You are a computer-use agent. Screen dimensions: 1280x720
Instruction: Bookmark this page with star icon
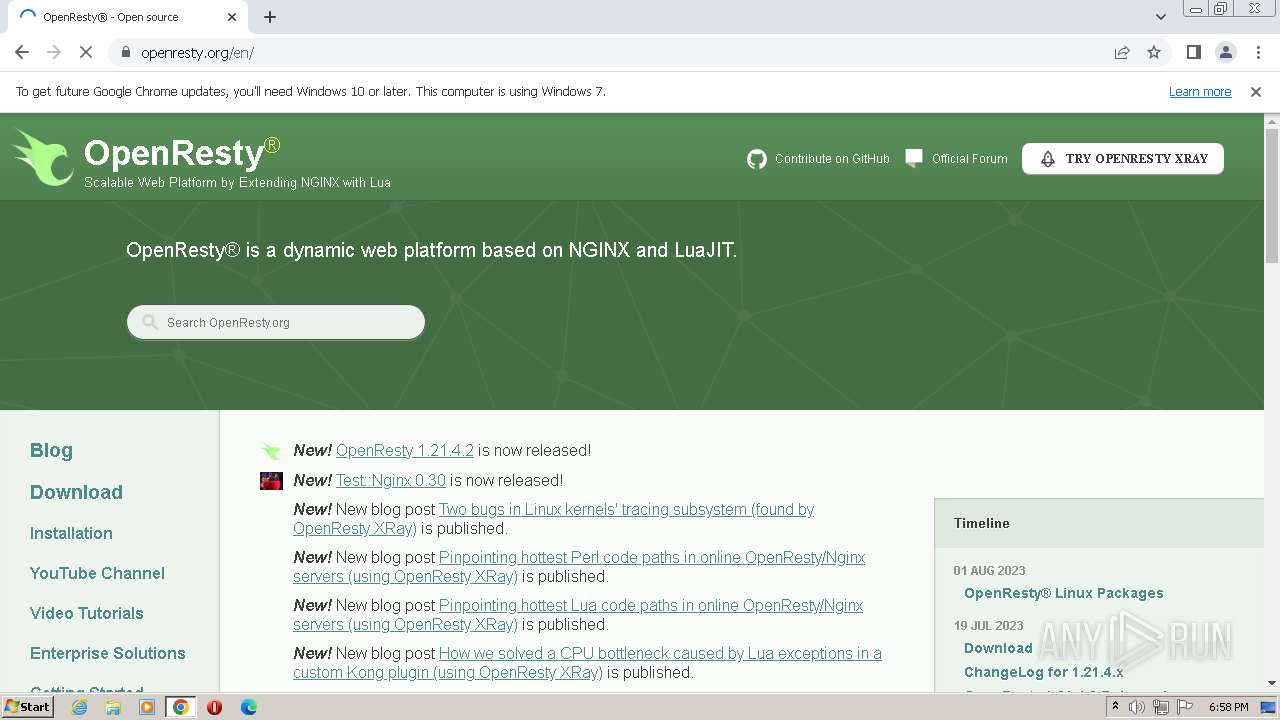[1154, 52]
